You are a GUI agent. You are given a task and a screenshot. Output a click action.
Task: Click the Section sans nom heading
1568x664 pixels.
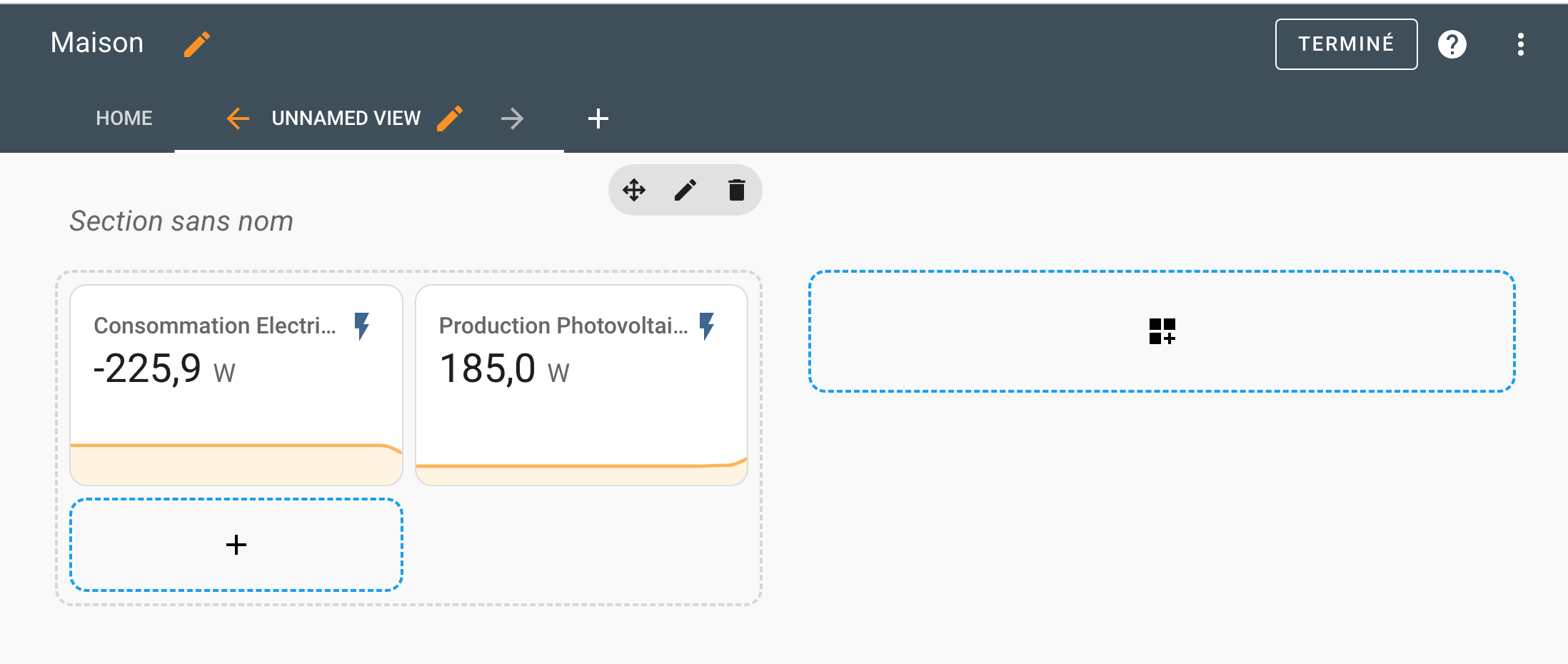click(x=181, y=221)
